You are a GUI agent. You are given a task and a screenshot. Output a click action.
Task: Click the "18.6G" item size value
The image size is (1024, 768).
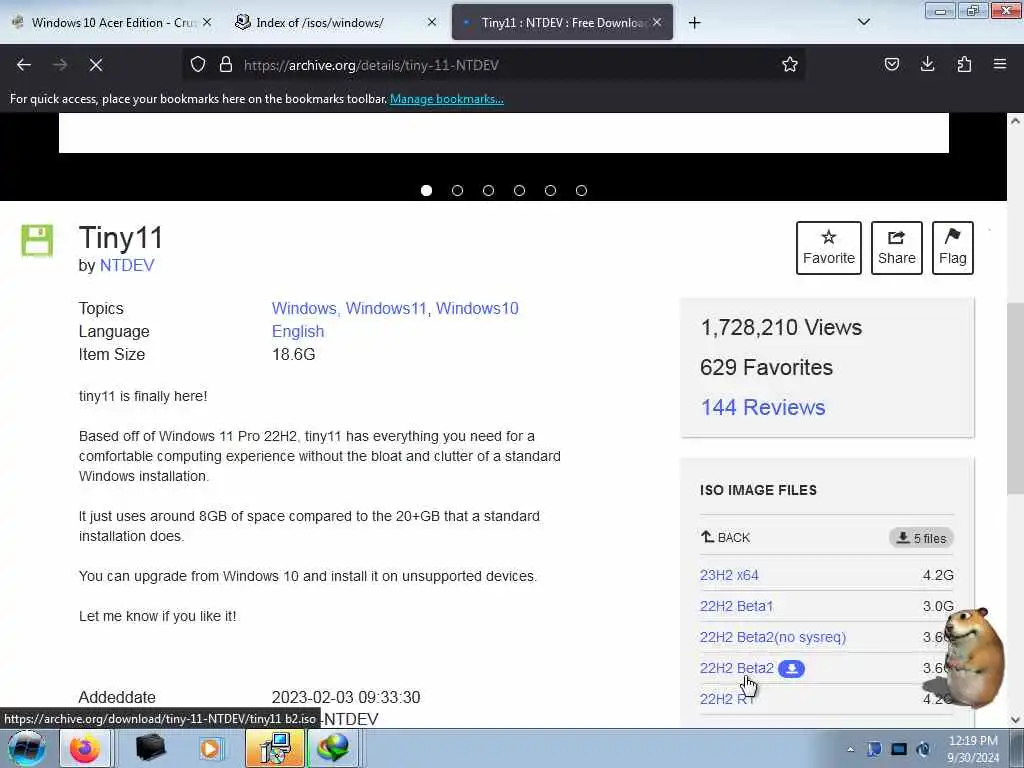click(x=294, y=355)
